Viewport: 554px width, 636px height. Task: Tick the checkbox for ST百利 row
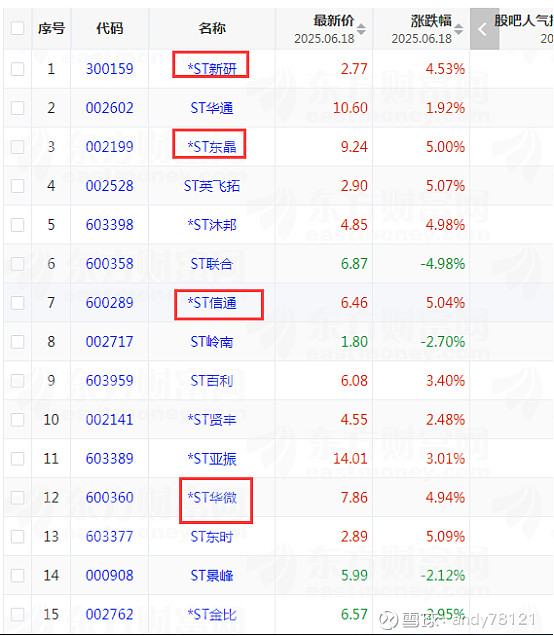(17, 380)
